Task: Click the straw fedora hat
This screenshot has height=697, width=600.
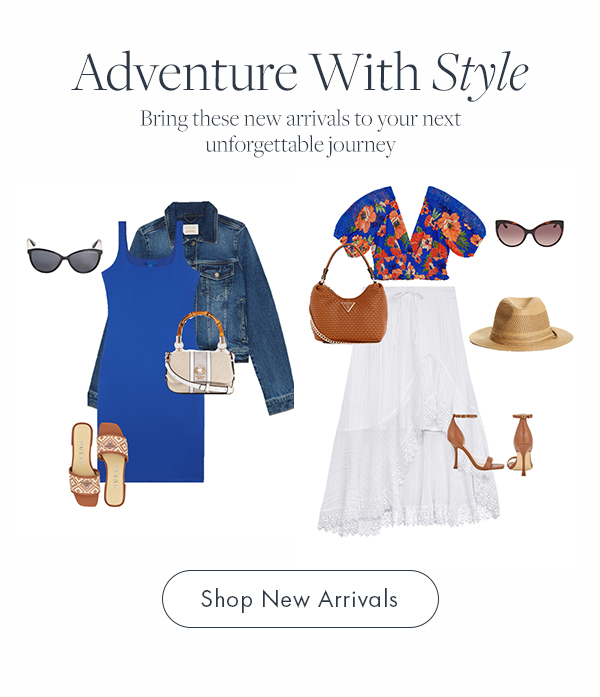Action: (x=521, y=324)
